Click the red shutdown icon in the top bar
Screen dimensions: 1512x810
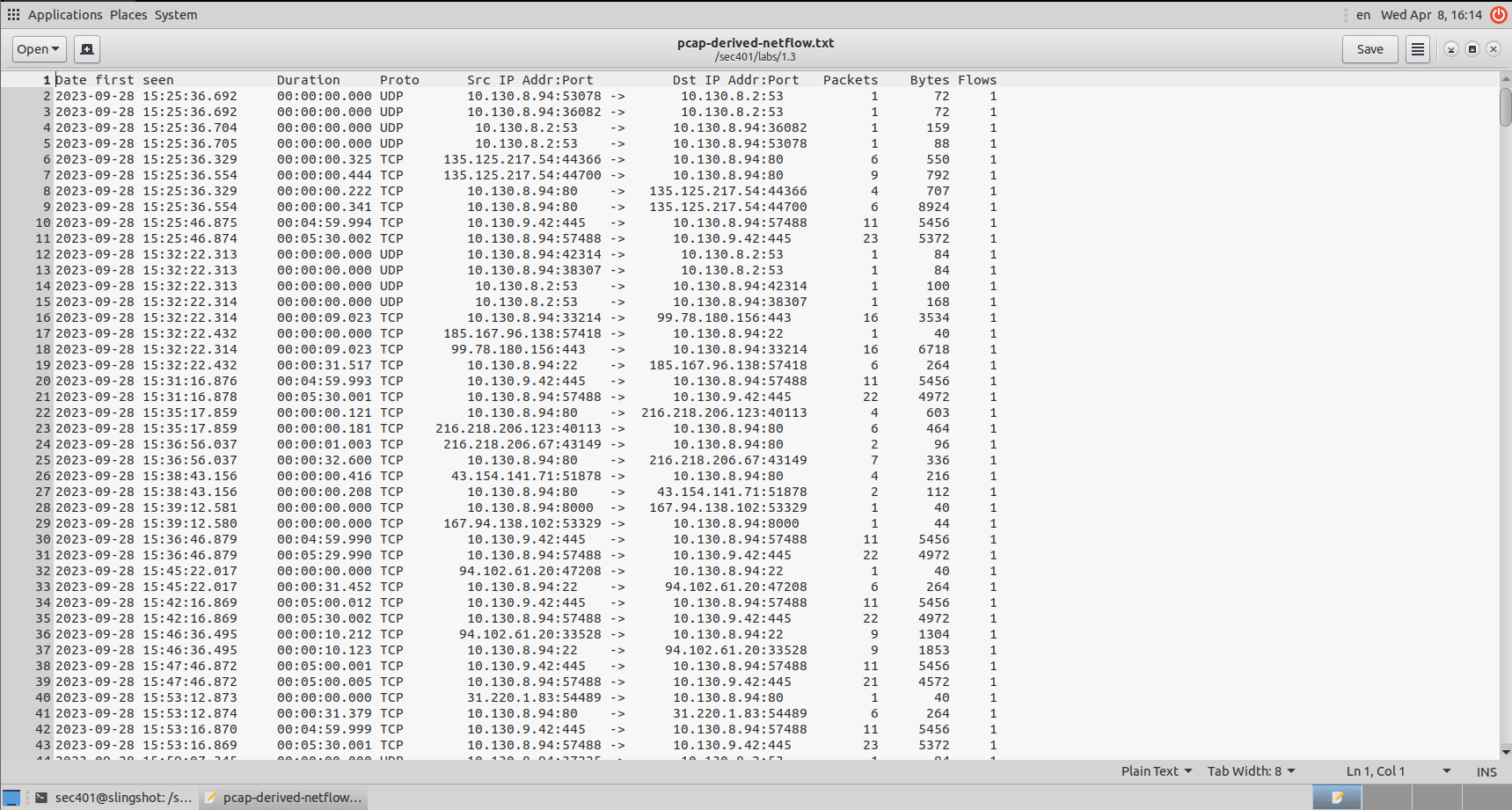click(1498, 14)
